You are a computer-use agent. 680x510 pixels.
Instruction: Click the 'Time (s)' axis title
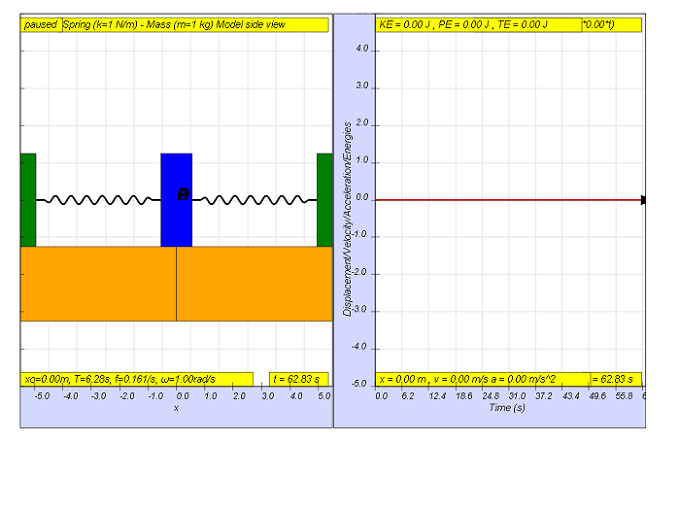507,408
